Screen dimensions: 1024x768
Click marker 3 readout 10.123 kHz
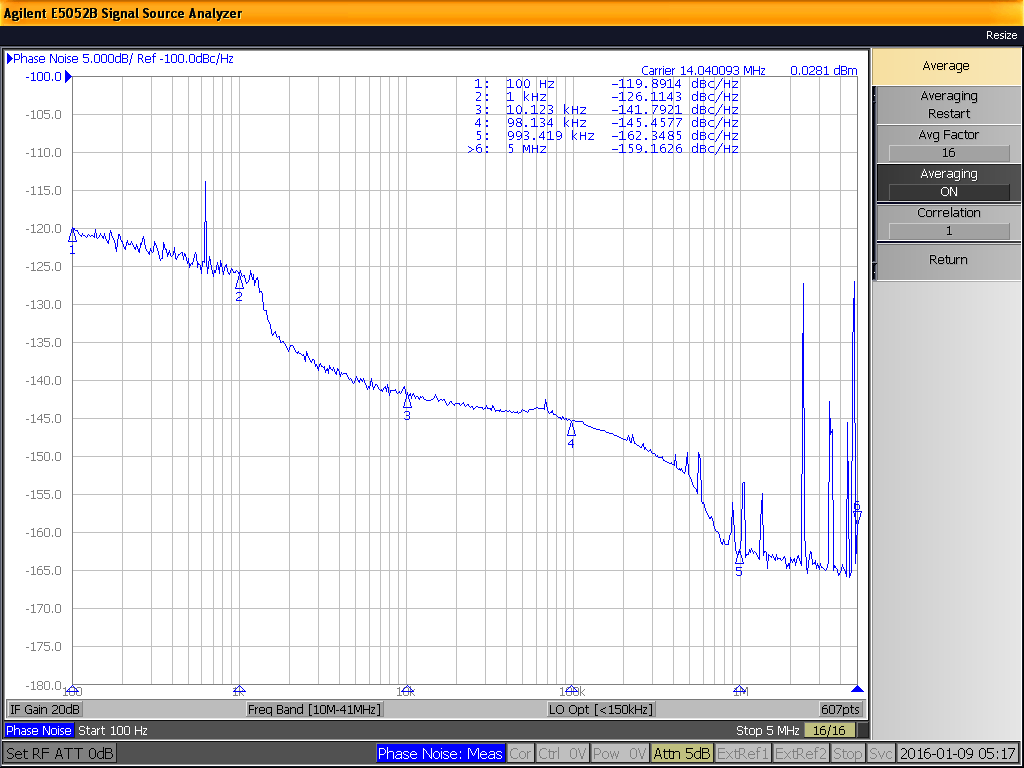tap(606, 110)
